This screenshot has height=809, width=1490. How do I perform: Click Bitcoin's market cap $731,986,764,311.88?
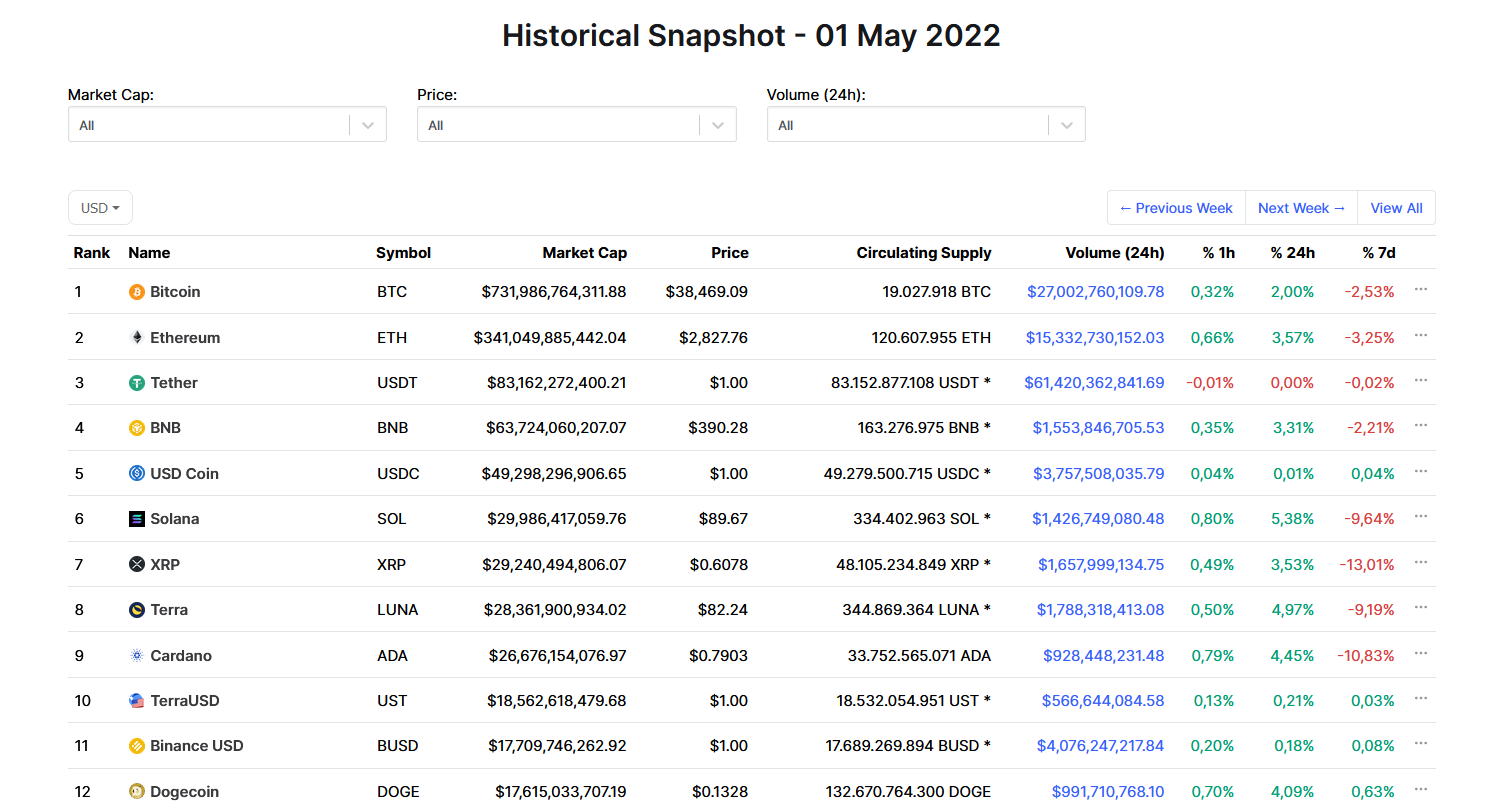coord(554,292)
